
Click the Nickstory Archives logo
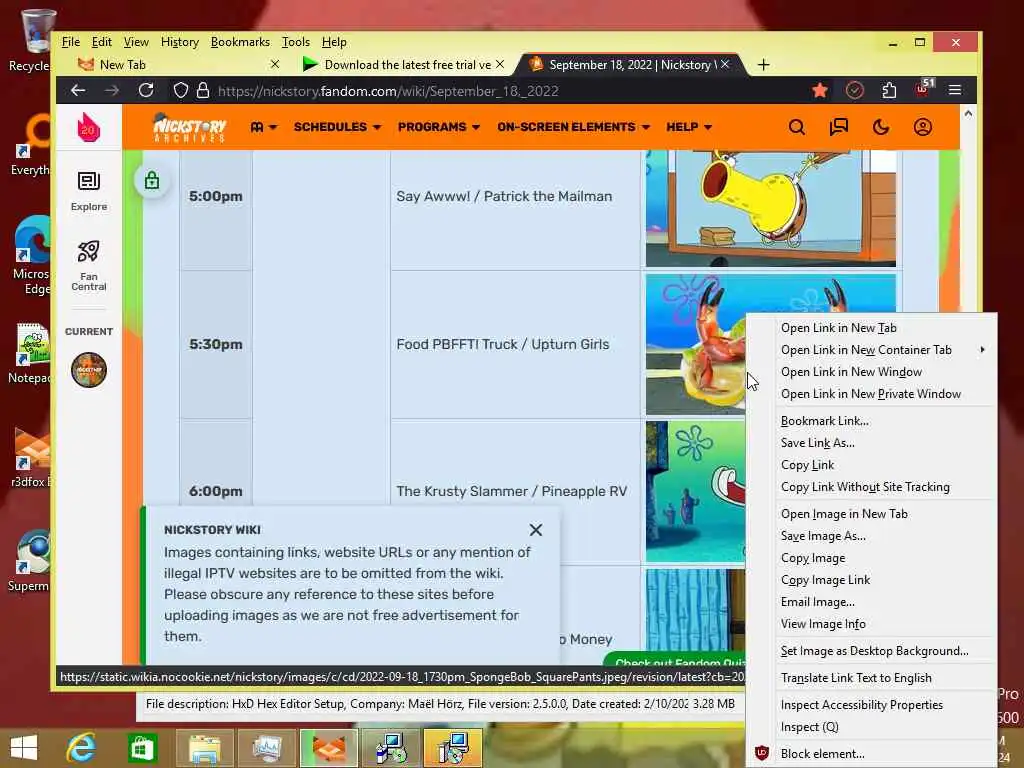coord(189,127)
